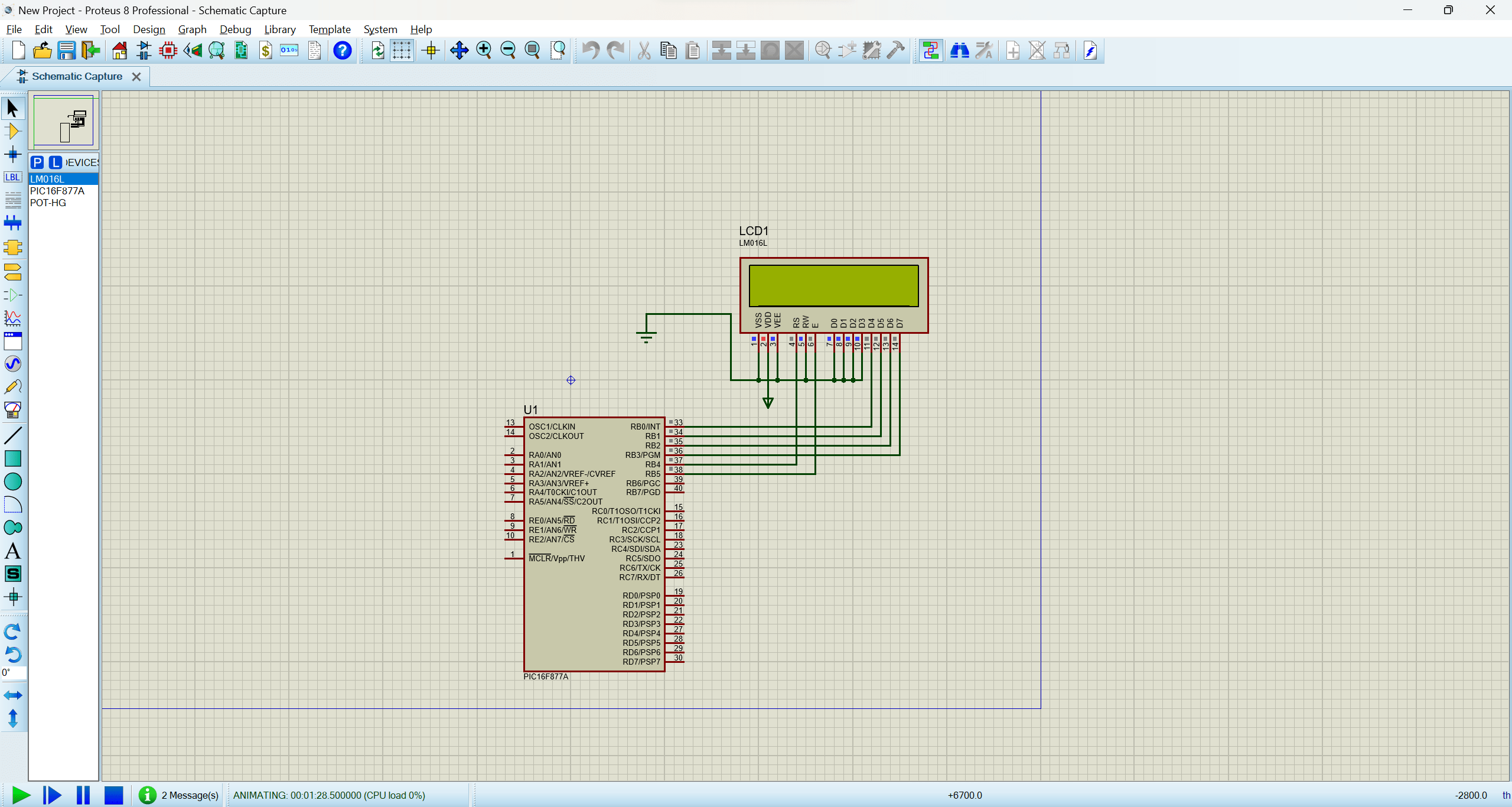
Task: Open the Debug menu
Action: 235,30
